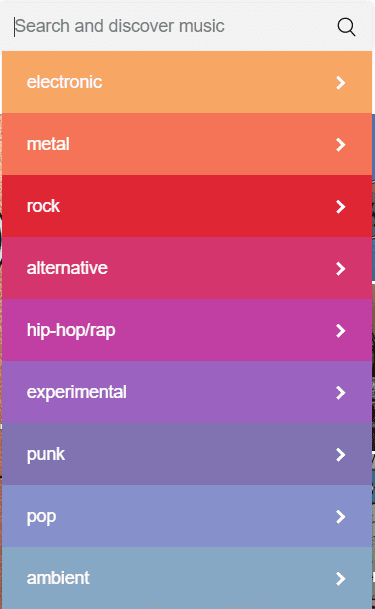Expand the electronic genre chevron
Viewport: 375px width, 609px height.
point(340,82)
